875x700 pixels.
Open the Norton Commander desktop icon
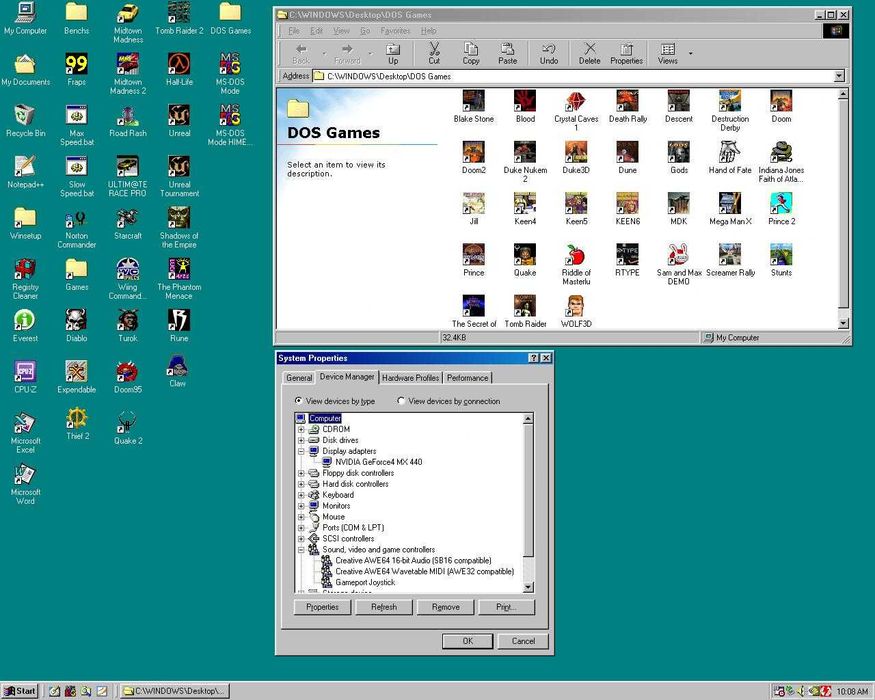pos(76,228)
